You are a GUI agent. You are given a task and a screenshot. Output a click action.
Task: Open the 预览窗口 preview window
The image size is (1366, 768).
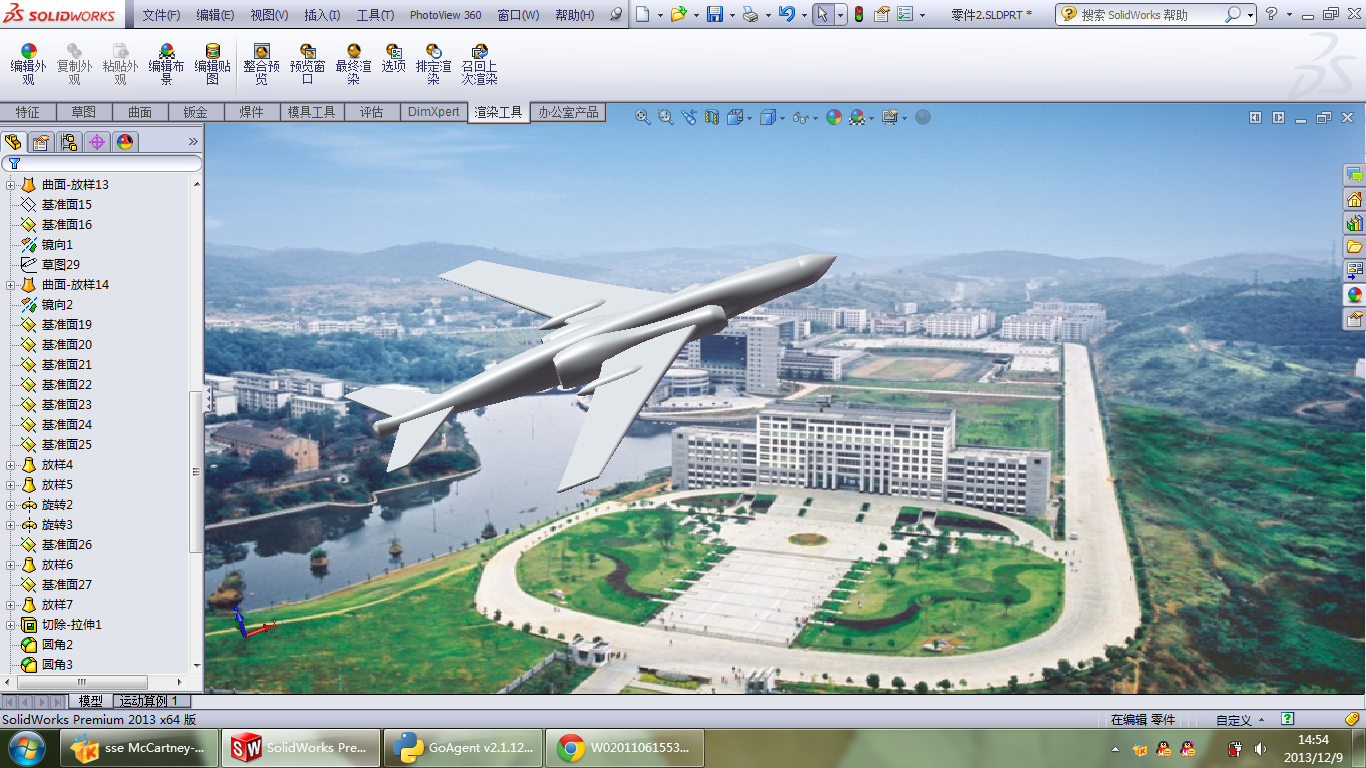308,64
